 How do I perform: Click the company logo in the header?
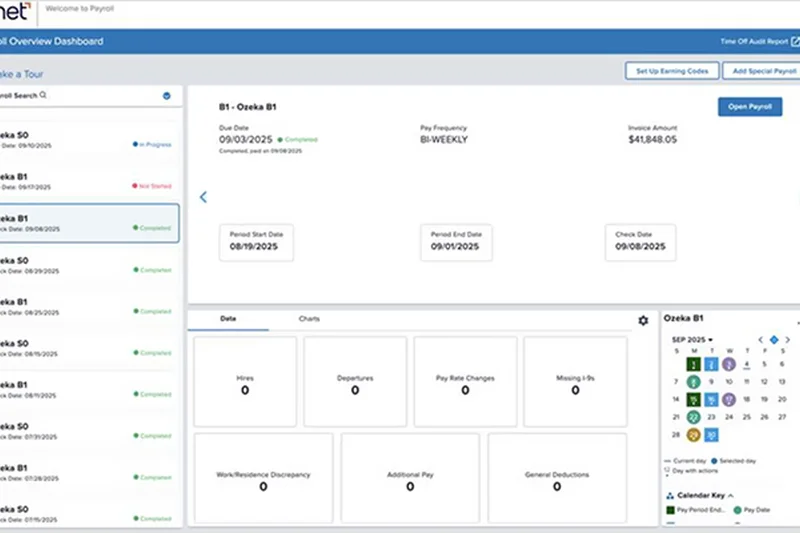[x=15, y=11]
